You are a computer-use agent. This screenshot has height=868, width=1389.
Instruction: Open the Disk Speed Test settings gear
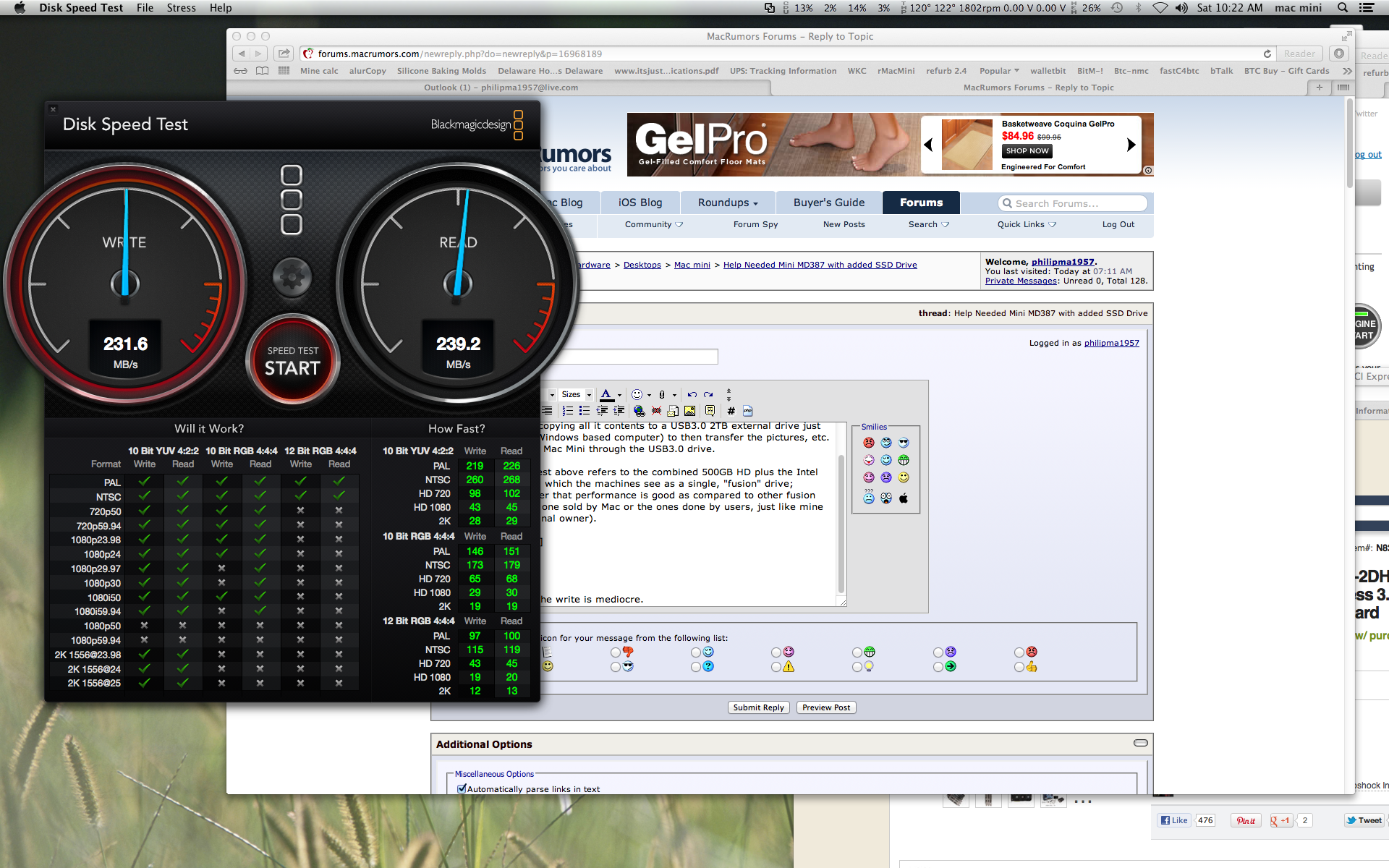pyautogui.click(x=292, y=276)
